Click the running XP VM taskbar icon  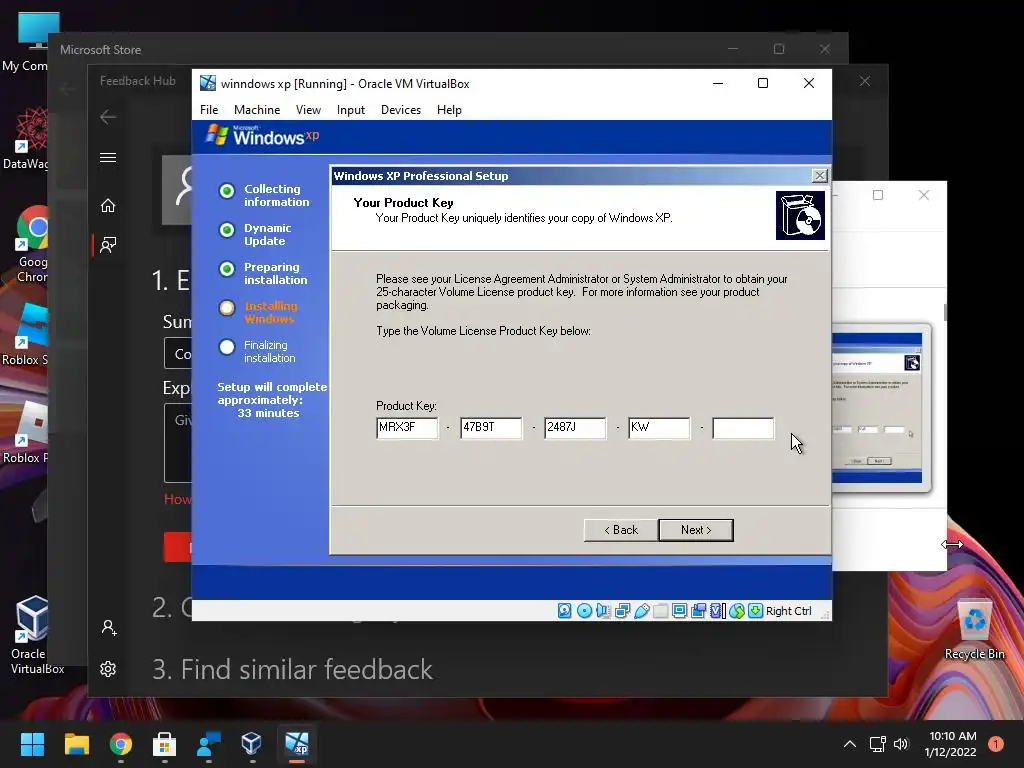click(296, 744)
